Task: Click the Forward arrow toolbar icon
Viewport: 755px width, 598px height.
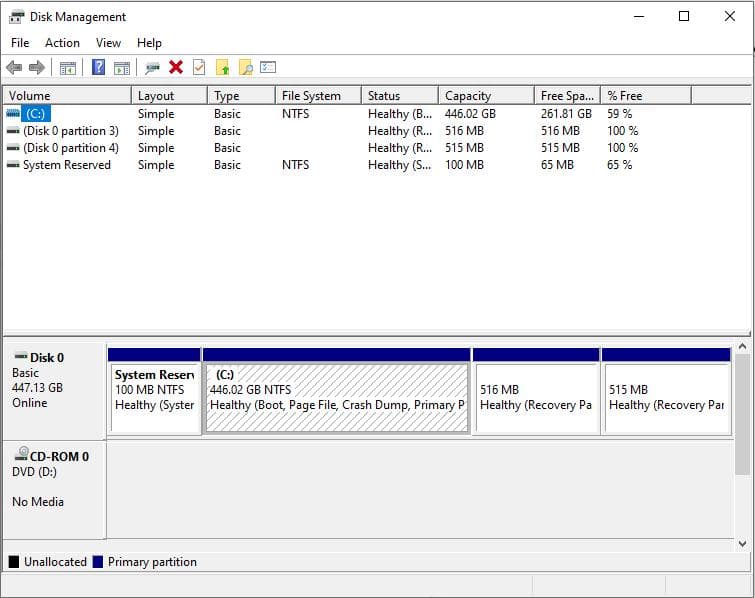Action: point(37,67)
